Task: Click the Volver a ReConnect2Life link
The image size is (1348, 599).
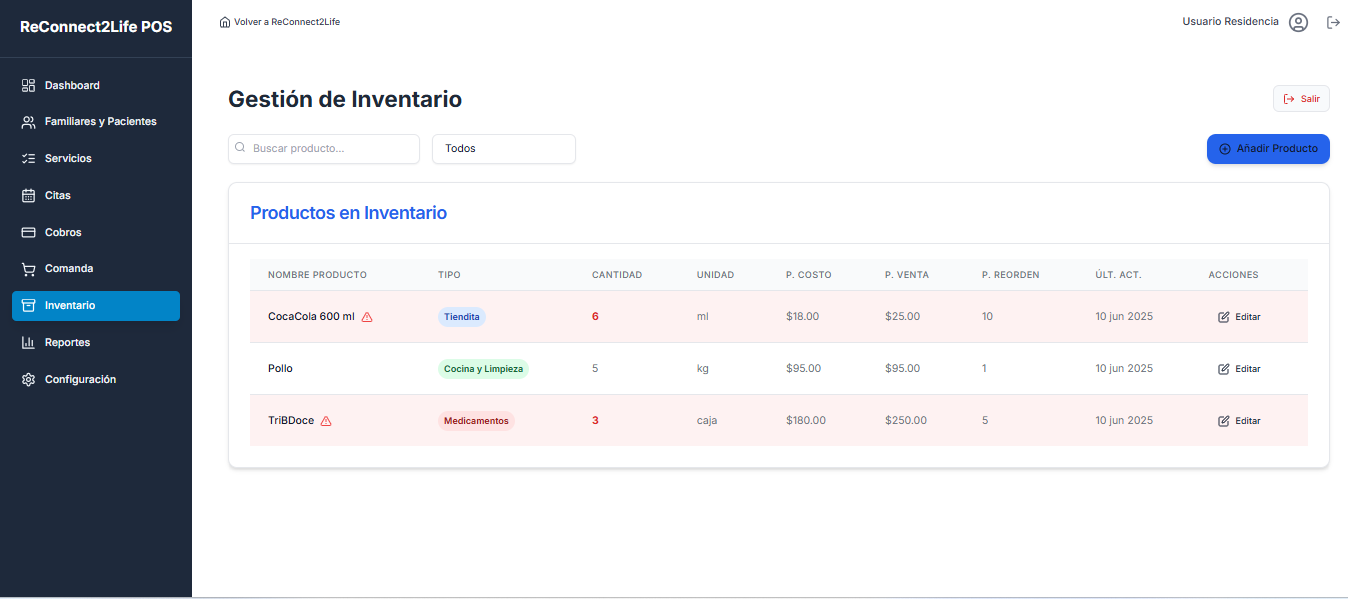Action: tap(280, 22)
